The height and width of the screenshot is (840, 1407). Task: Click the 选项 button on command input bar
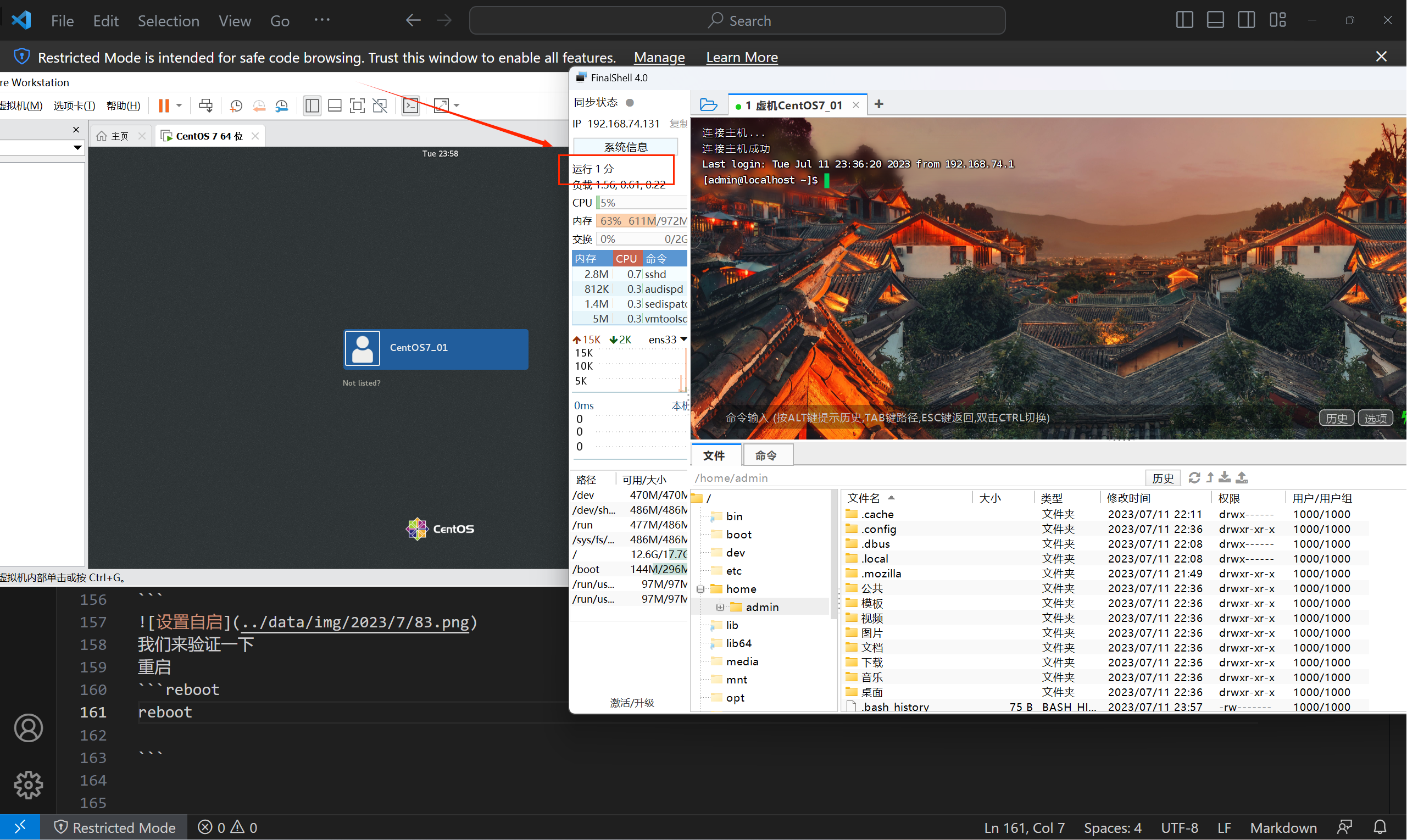pos(1376,418)
